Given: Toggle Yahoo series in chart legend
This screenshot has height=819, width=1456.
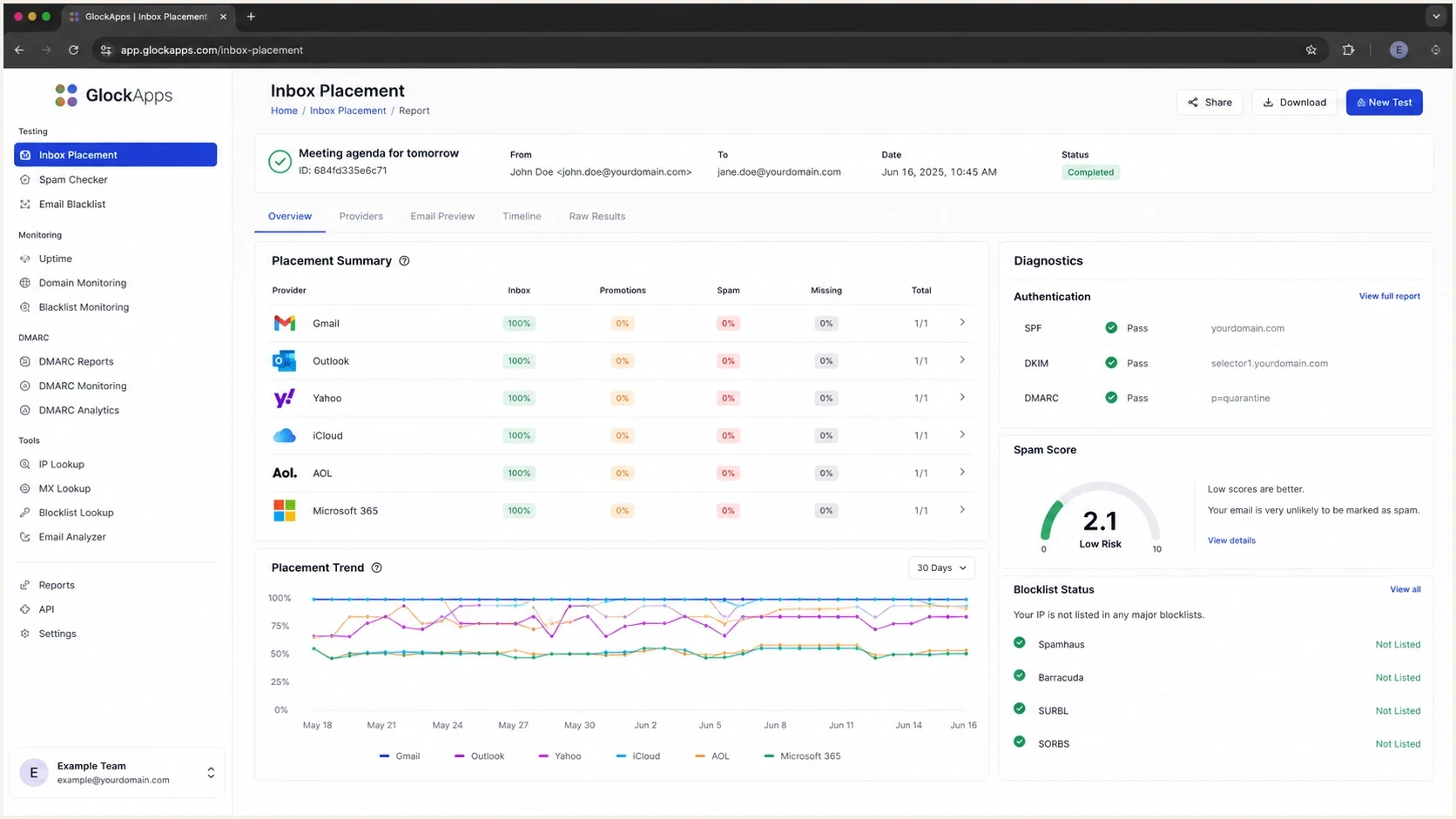Looking at the screenshot, I should pyautogui.click(x=560, y=756).
